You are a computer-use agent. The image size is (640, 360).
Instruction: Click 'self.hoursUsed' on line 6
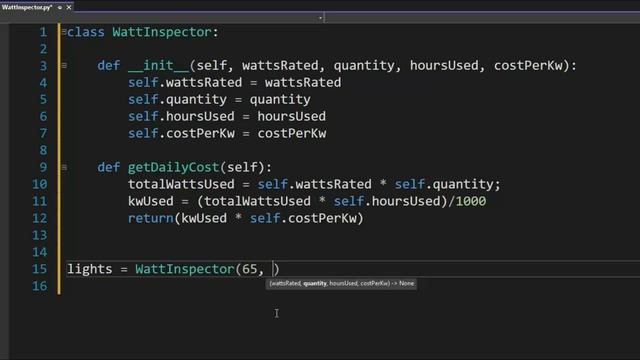[x=181, y=116]
